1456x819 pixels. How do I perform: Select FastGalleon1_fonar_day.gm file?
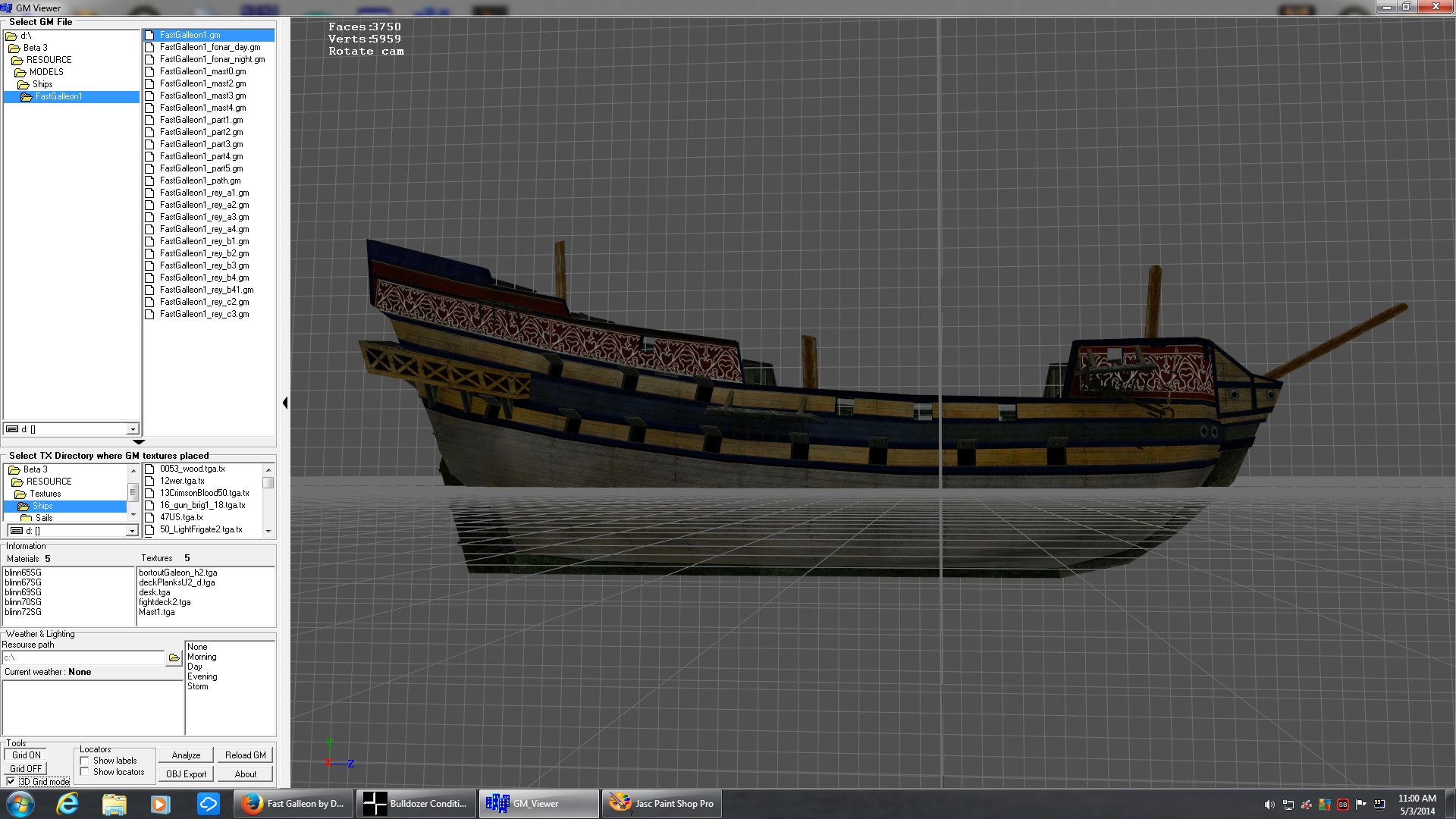coord(209,47)
